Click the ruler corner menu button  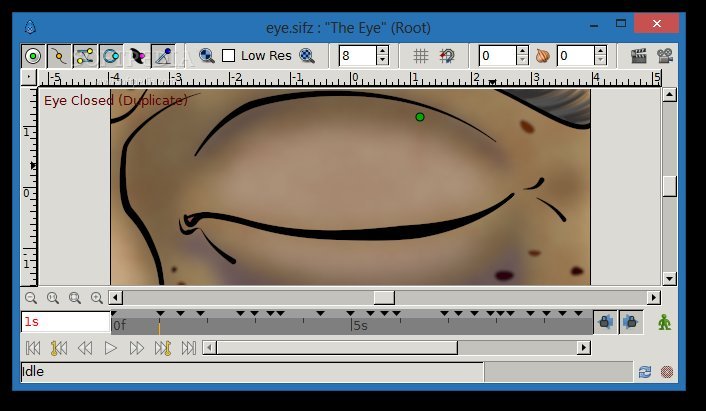[x=29, y=77]
